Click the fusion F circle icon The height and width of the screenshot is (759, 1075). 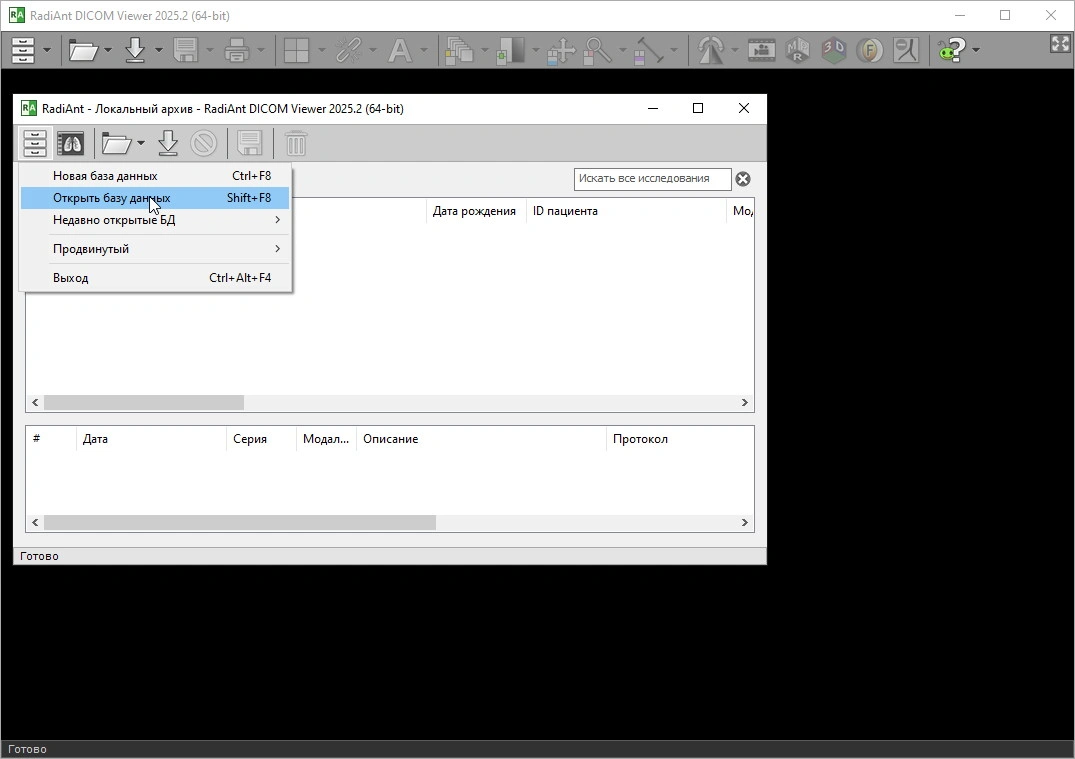coord(870,50)
